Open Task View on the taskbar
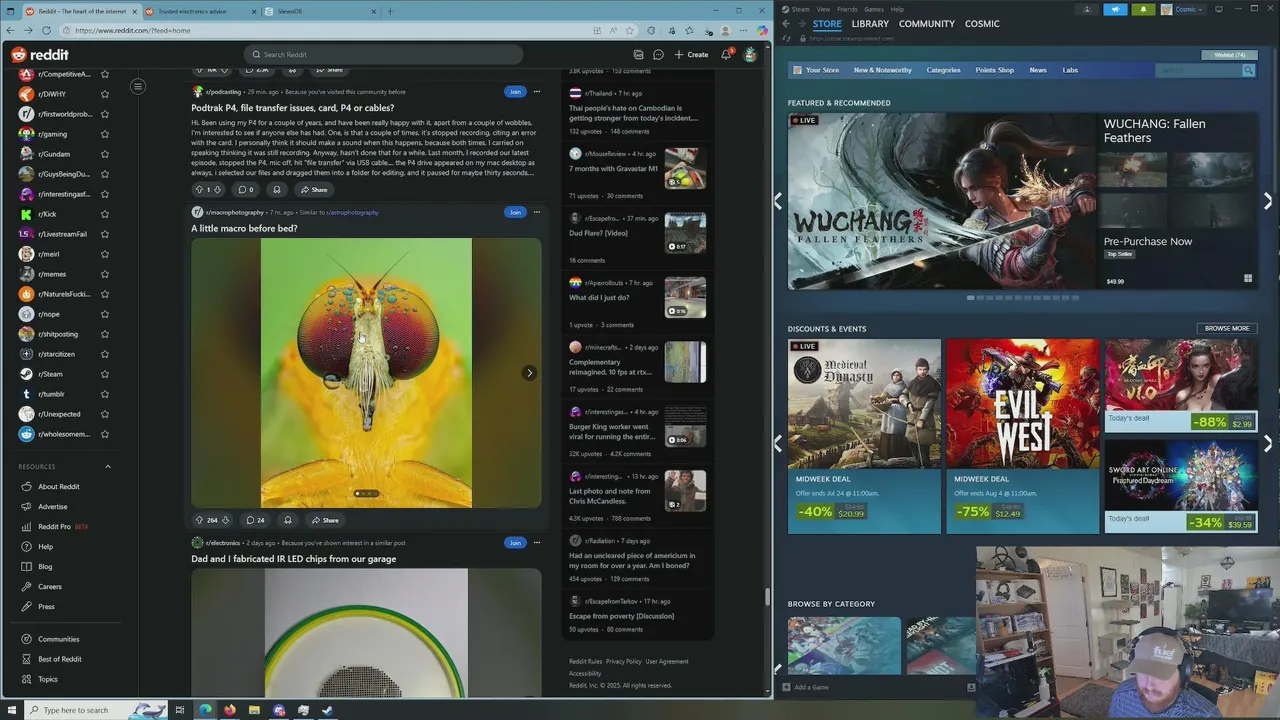 [x=180, y=710]
